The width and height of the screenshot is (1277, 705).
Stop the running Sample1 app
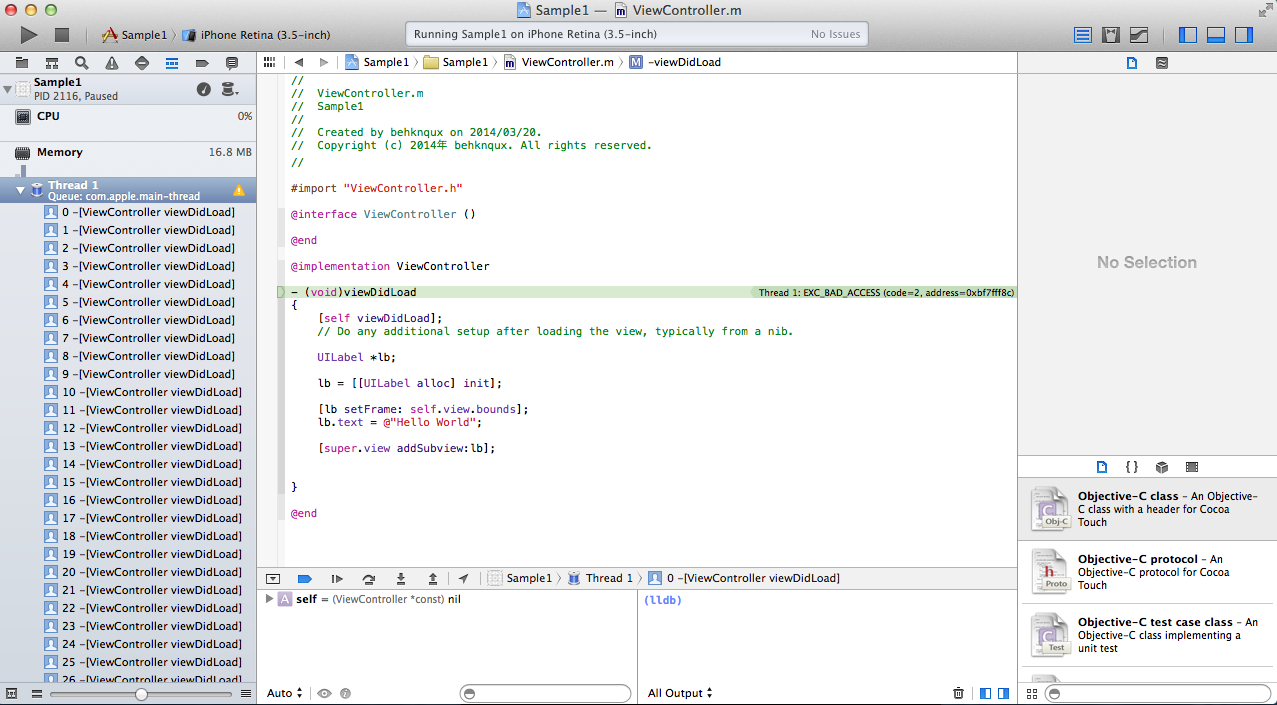[62, 35]
